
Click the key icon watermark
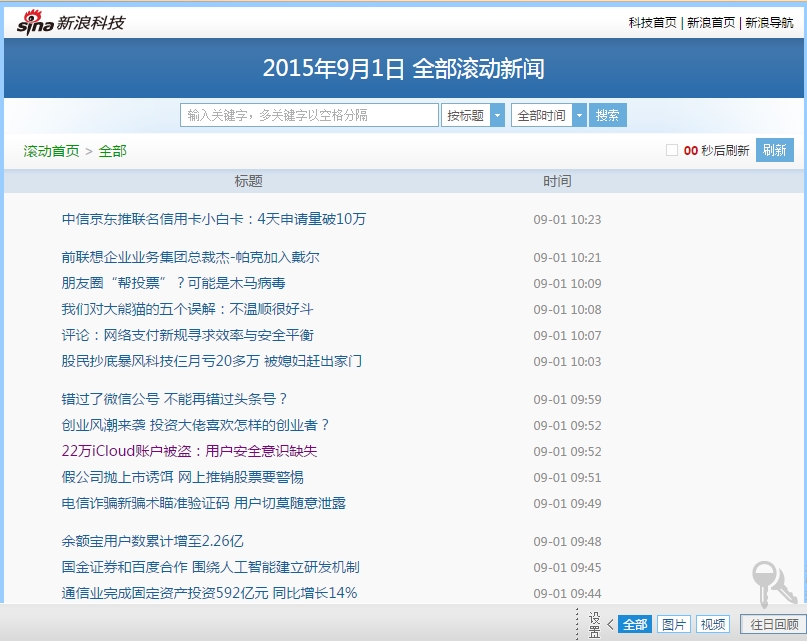pyautogui.click(x=775, y=585)
